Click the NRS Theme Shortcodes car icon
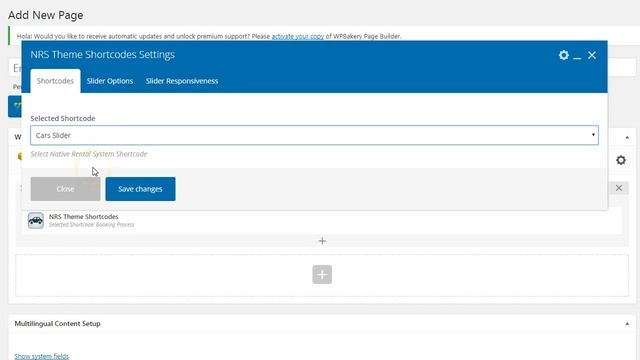 point(36,220)
